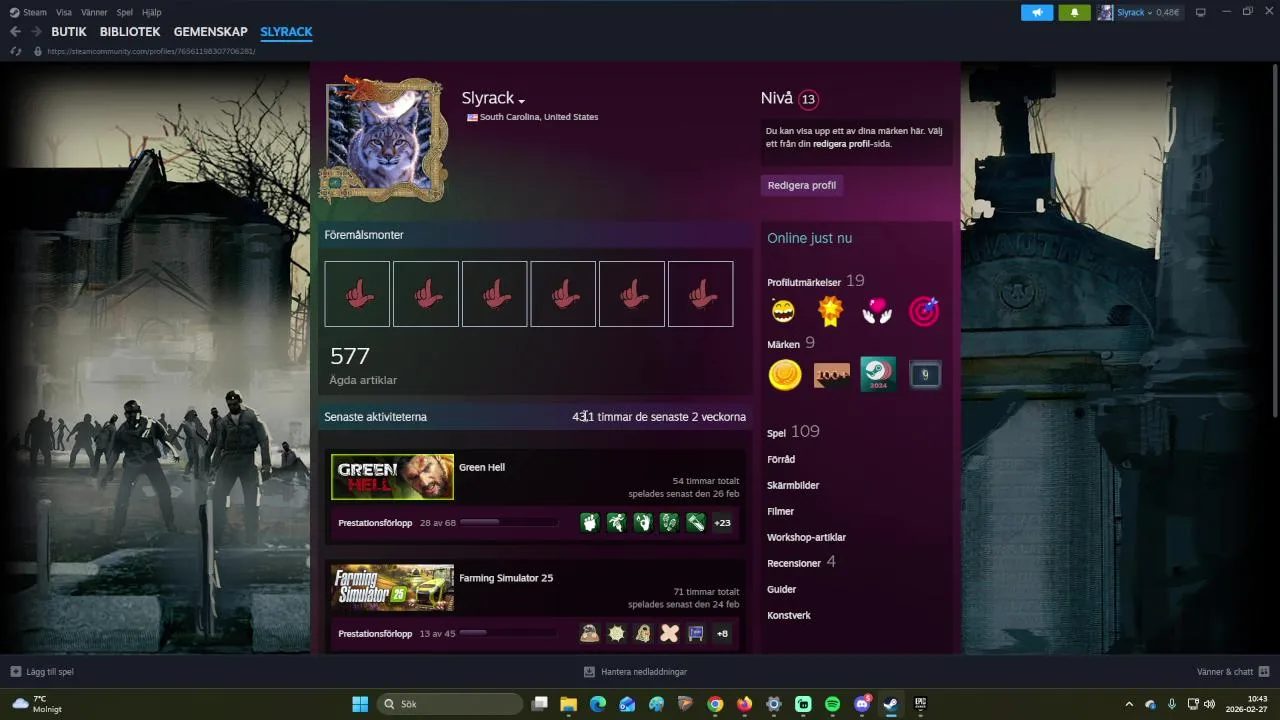Click the plus icon for Lägg till spel
1280x720 pixels.
point(15,672)
